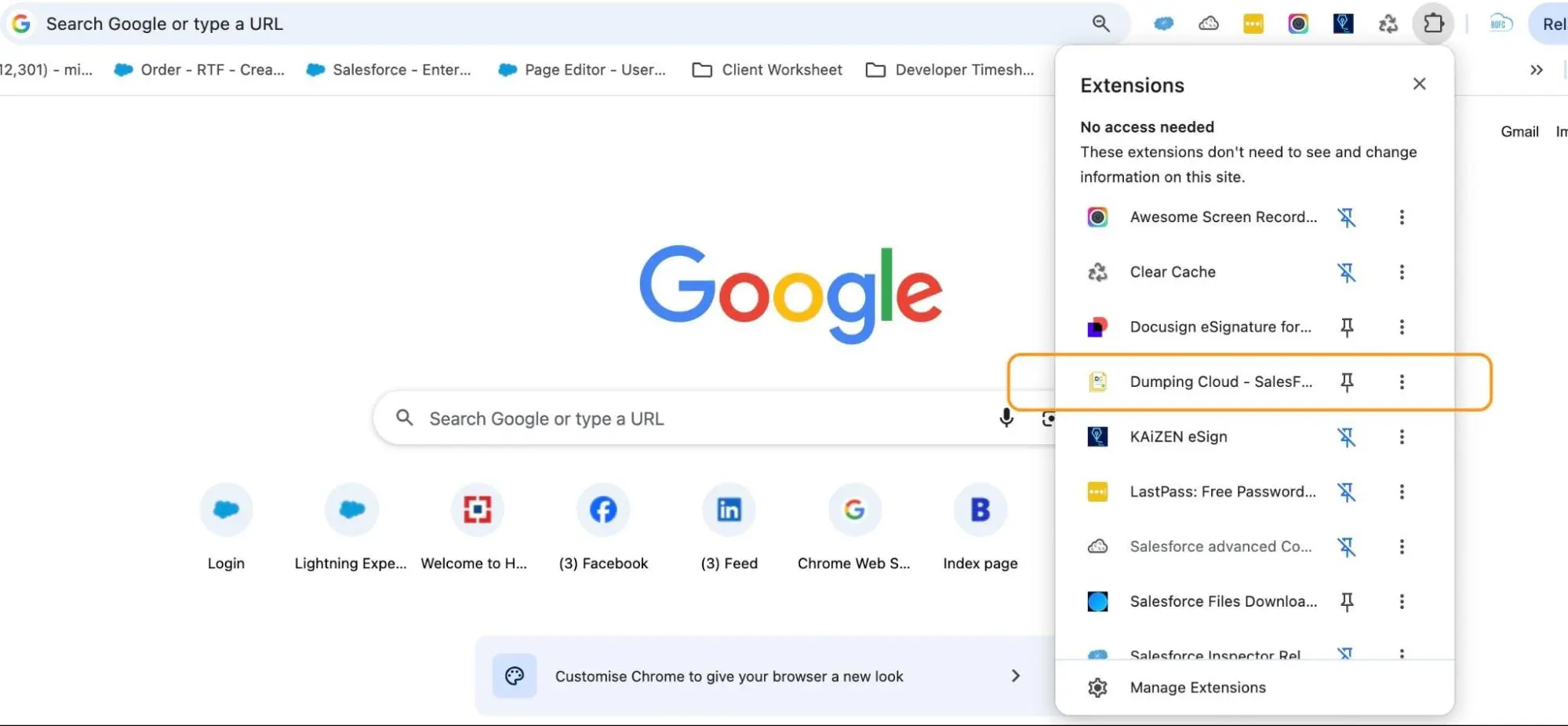The image size is (1568, 726).
Task: Open the Salesforce Inspector extension in toolbar
Action: [x=1164, y=24]
